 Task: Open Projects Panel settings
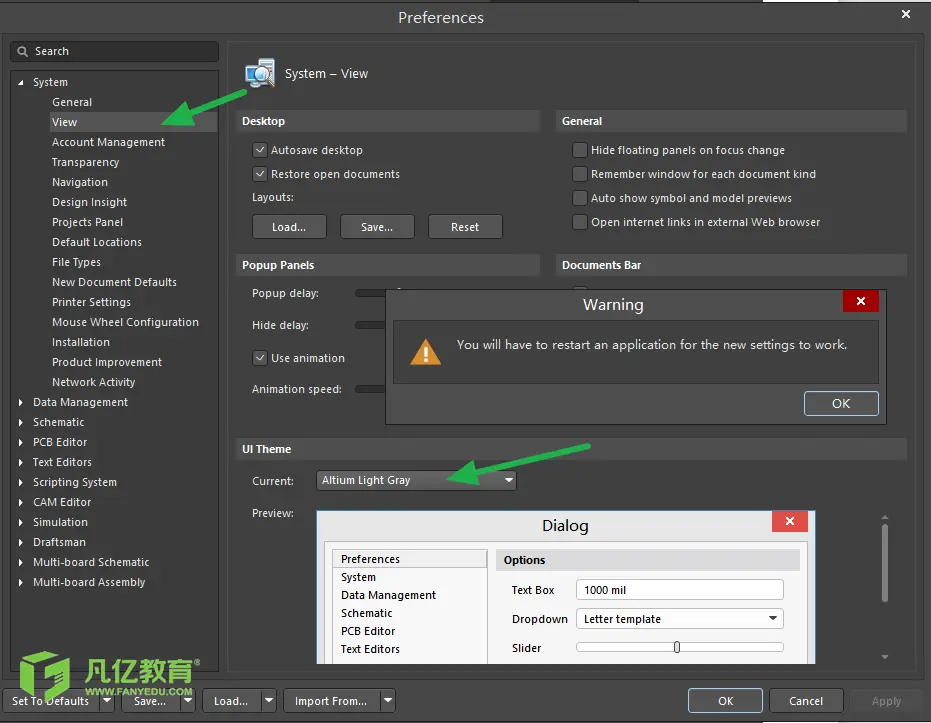[x=87, y=222]
